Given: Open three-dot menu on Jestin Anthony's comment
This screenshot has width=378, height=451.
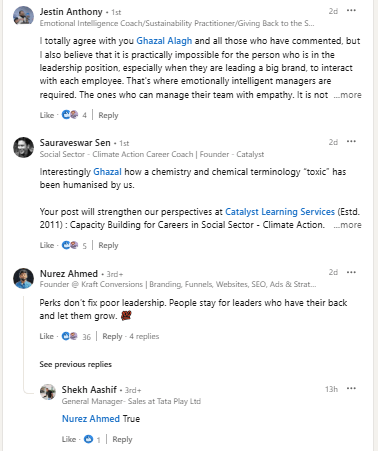Looking at the screenshot, I should (x=351, y=11).
